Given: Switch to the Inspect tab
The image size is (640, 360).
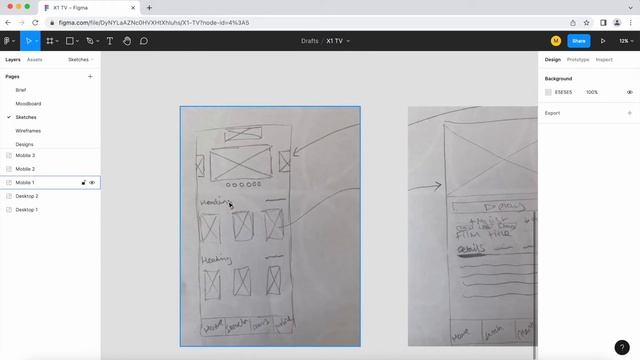Looking at the screenshot, I should (x=604, y=60).
